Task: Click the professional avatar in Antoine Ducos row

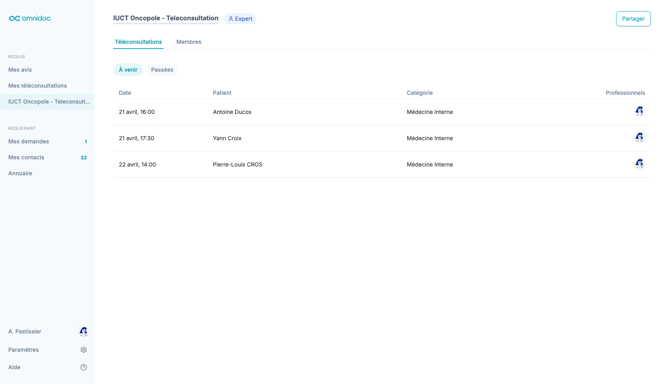Action: (x=639, y=111)
